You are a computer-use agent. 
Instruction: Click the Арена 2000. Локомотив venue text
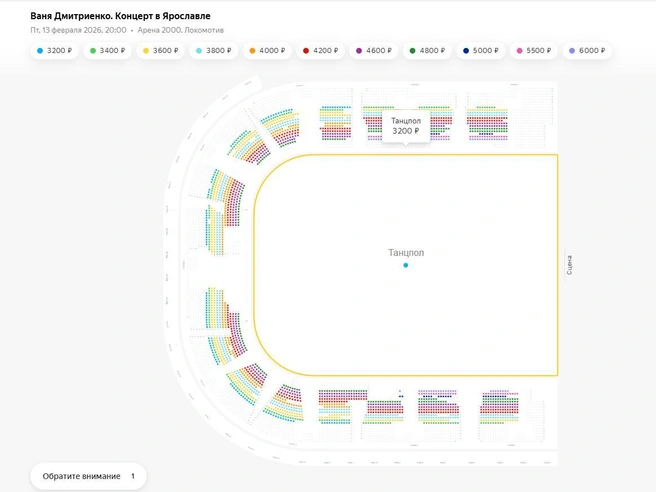click(x=181, y=30)
